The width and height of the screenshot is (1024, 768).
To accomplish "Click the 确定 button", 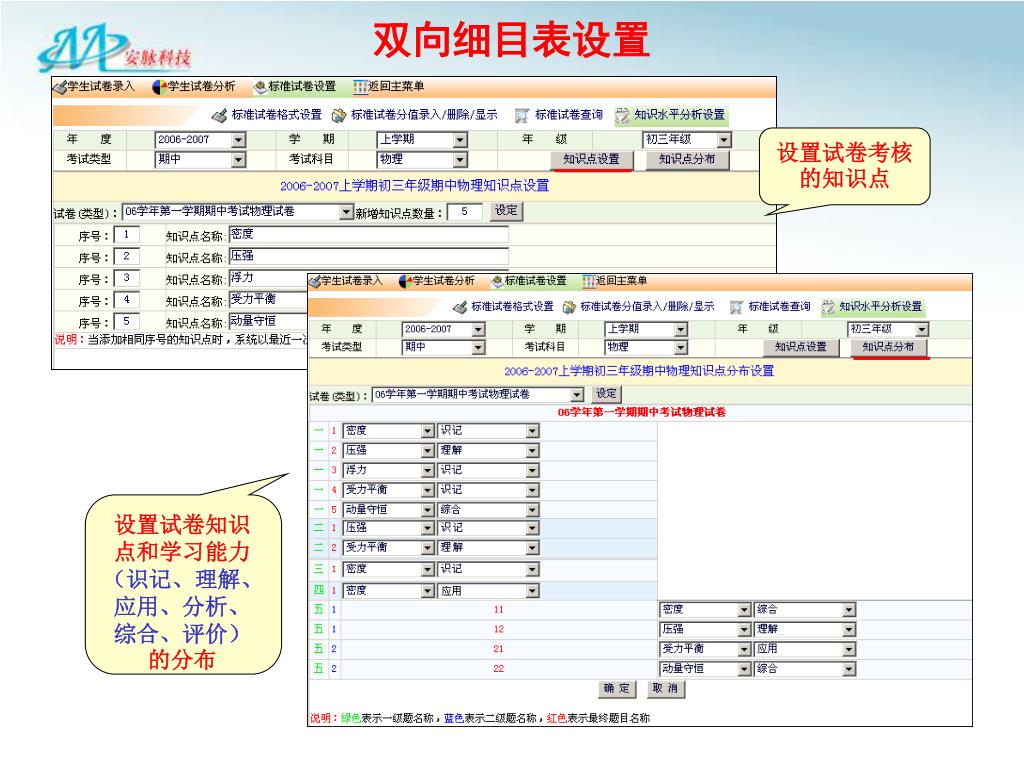I will coord(616,688).
